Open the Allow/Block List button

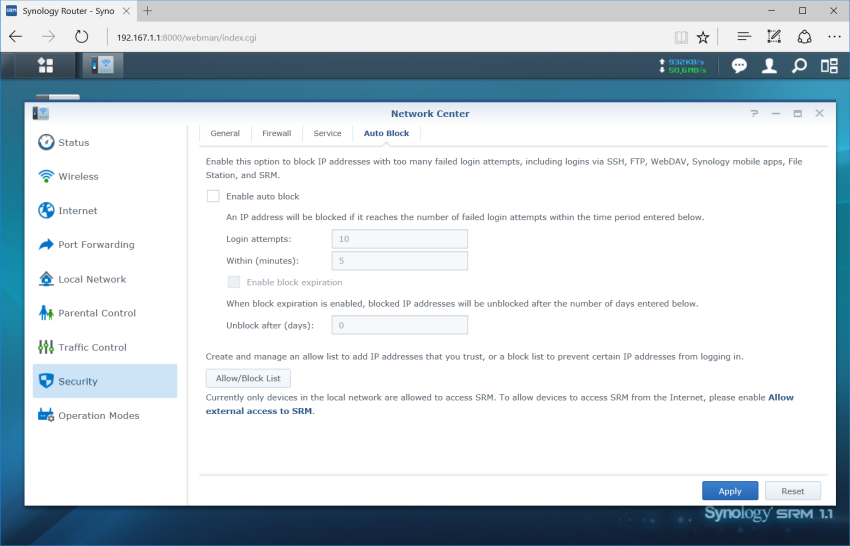248,378
